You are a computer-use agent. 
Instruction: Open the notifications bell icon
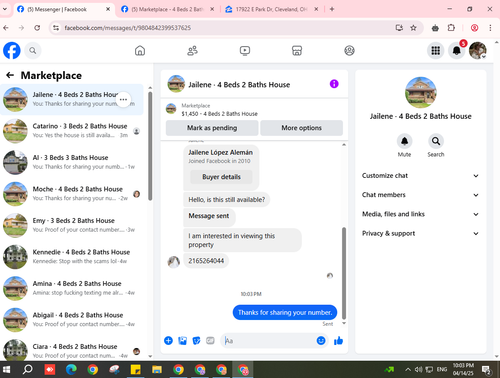457,51
